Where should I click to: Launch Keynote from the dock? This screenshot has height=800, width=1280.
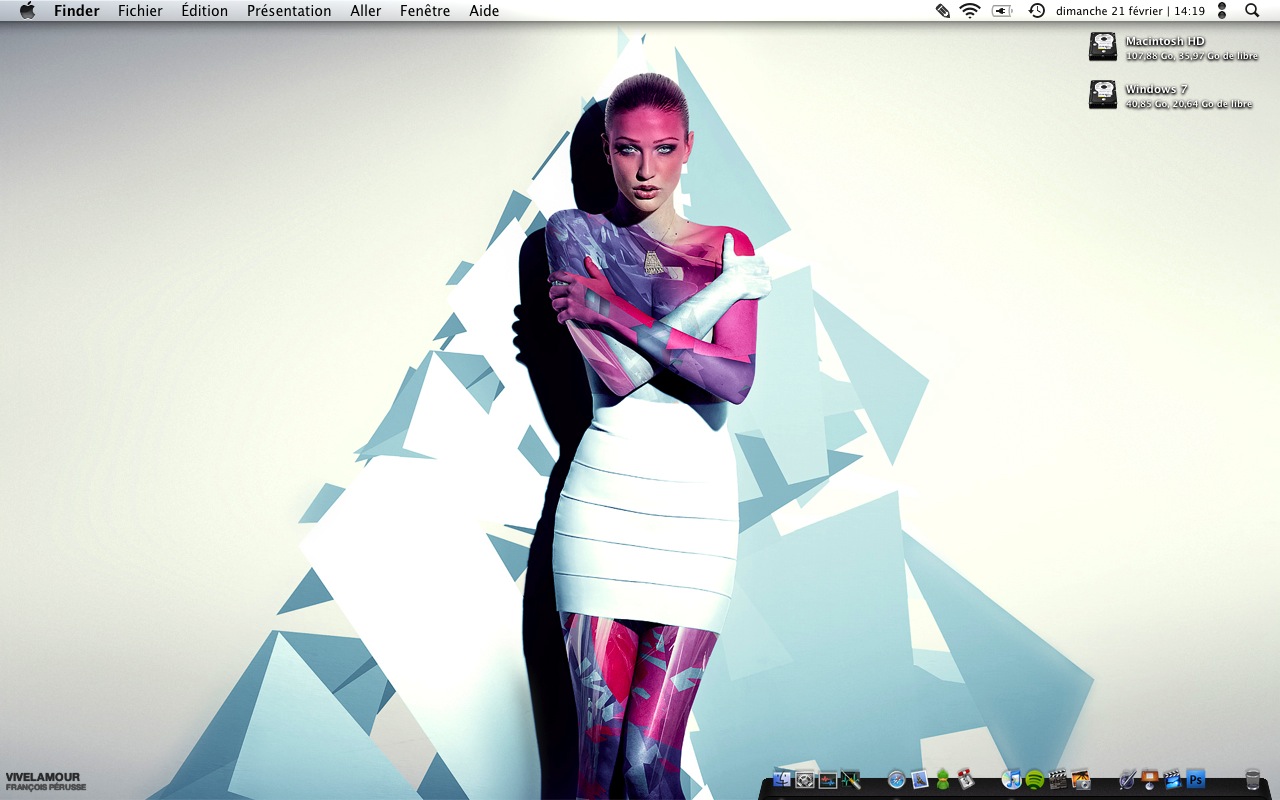point(1150,779)
